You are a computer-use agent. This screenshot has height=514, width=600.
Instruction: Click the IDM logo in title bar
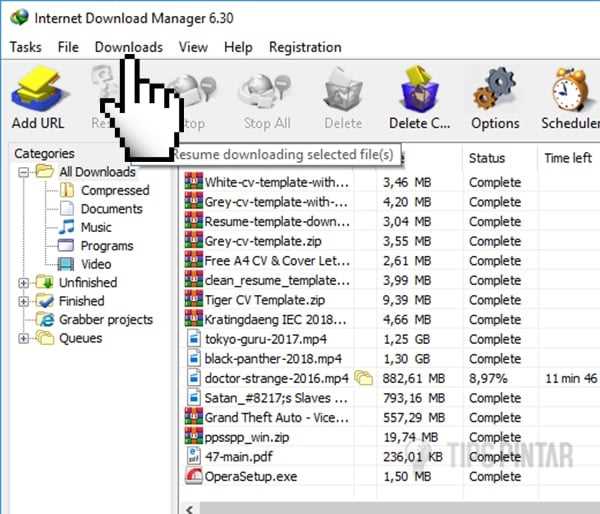pos(19,18)
